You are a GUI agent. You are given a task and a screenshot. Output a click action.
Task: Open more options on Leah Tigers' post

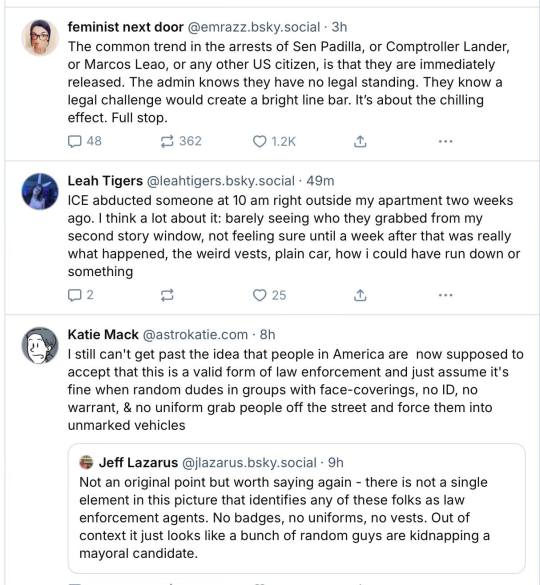coord(445,295)
